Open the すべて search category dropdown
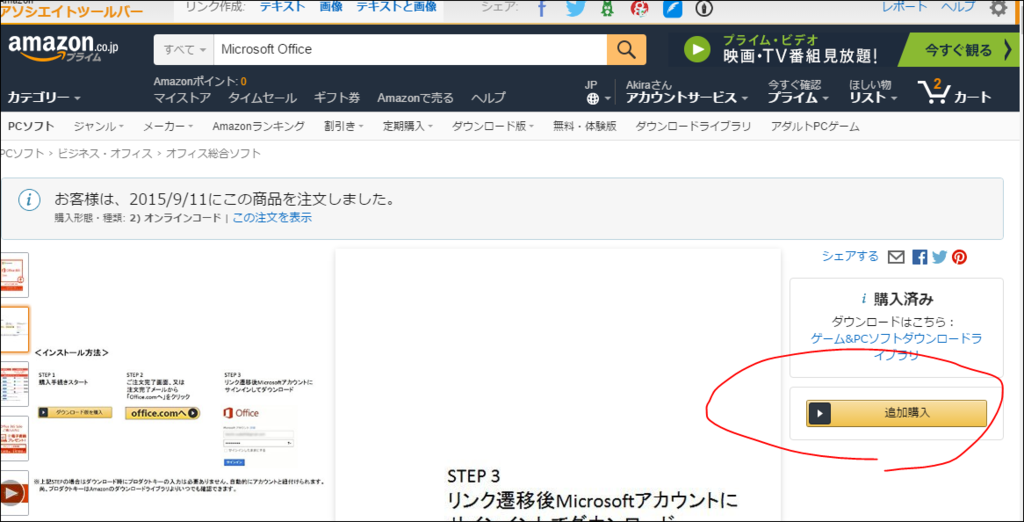Image resolution: width=1024 pixels, height=522 pixels. tap(184, 50)
